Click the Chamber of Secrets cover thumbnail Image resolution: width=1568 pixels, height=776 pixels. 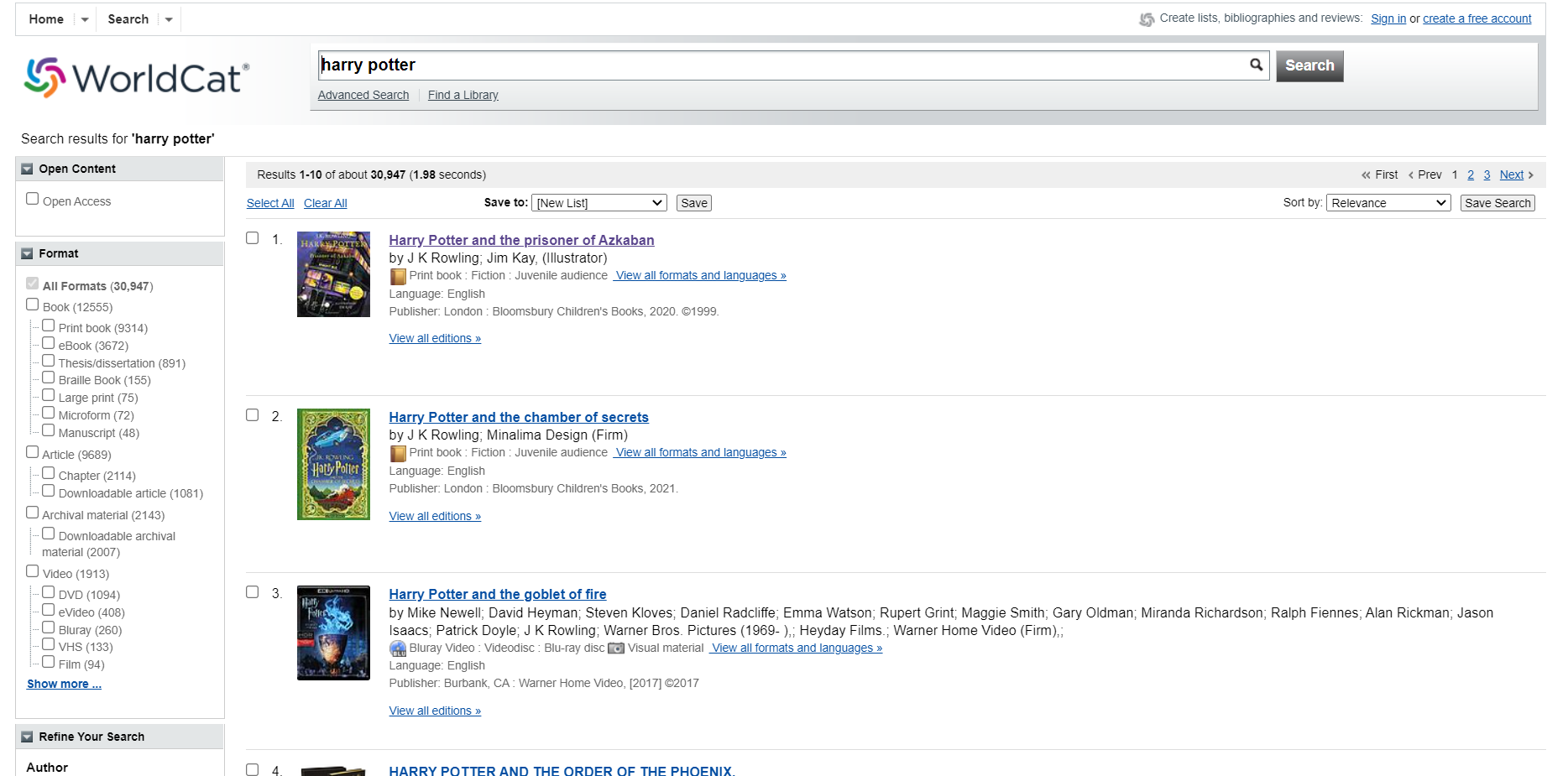pos(333,464)
